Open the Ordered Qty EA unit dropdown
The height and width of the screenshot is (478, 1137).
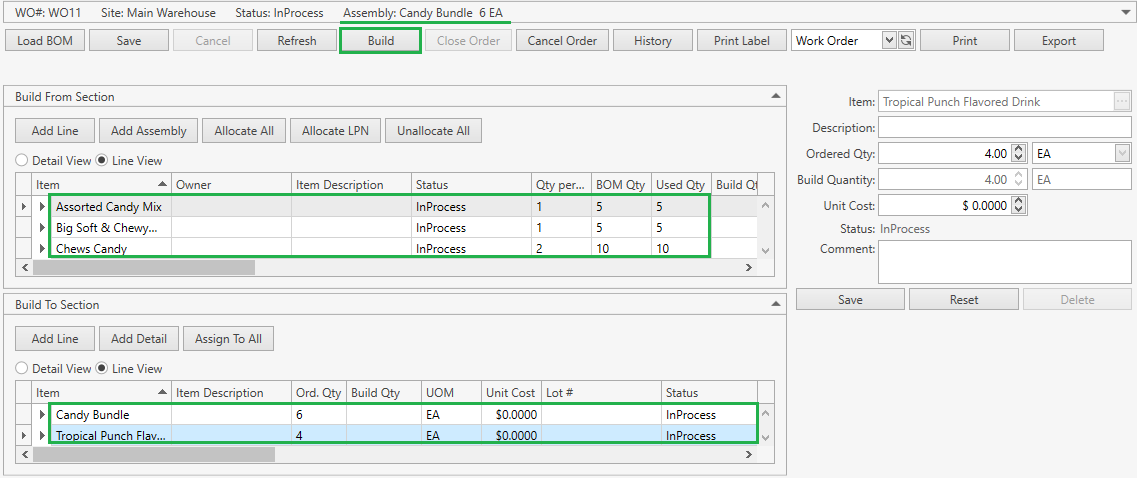coord(1122,154)
